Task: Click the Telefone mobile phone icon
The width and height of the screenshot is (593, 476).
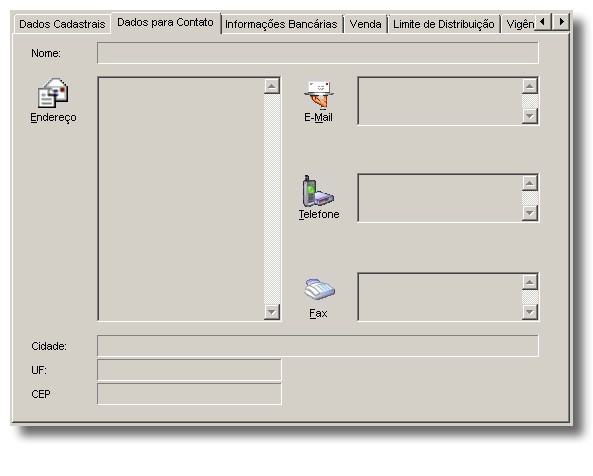Action: tap(318, 191)
